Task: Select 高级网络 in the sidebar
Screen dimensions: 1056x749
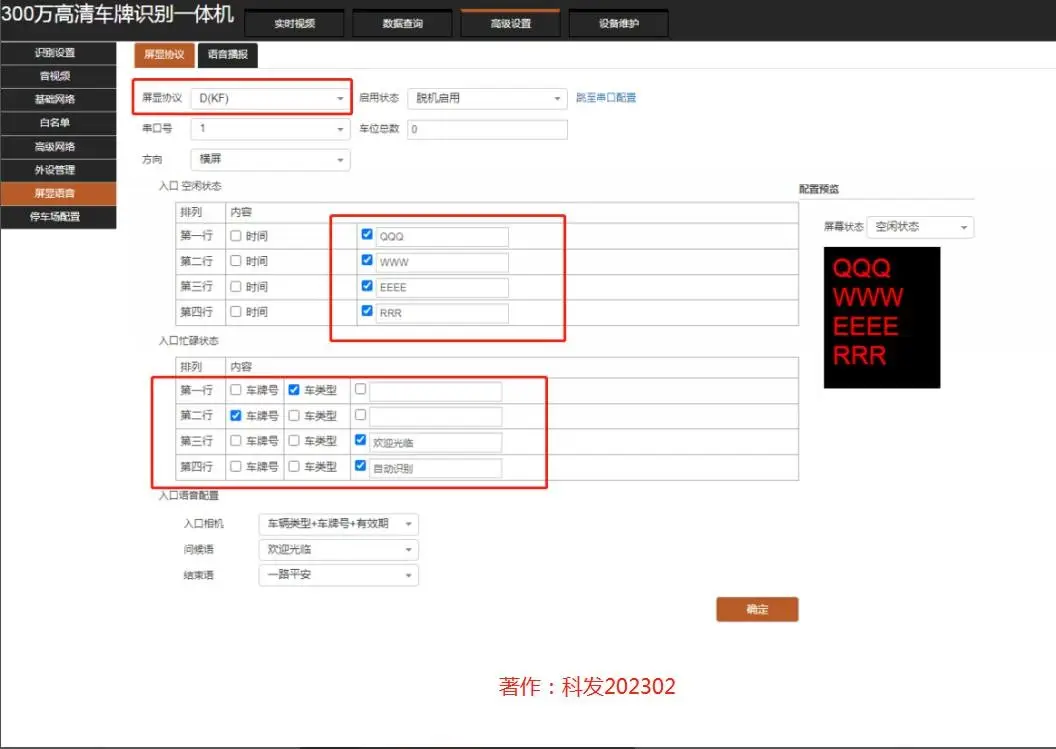Action: [x=56, y=147]
